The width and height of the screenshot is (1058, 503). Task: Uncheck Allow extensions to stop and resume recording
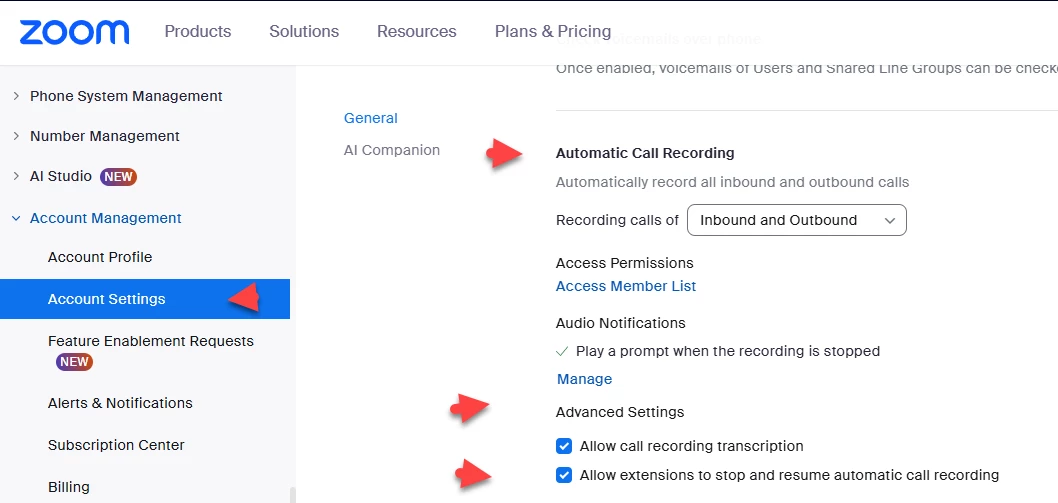(564, 475)
